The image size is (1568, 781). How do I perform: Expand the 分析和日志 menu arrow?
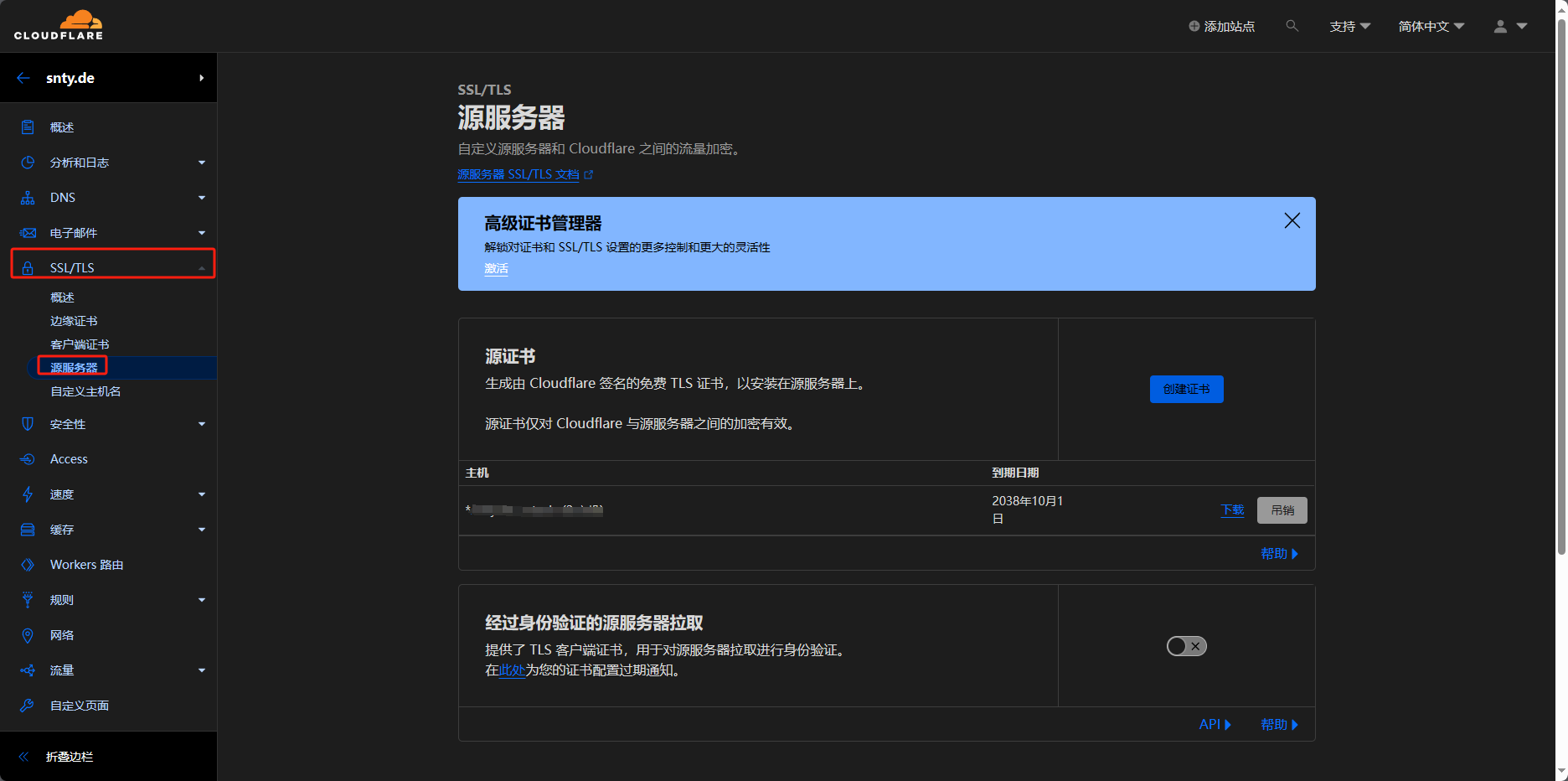click(x=202, y=163)
